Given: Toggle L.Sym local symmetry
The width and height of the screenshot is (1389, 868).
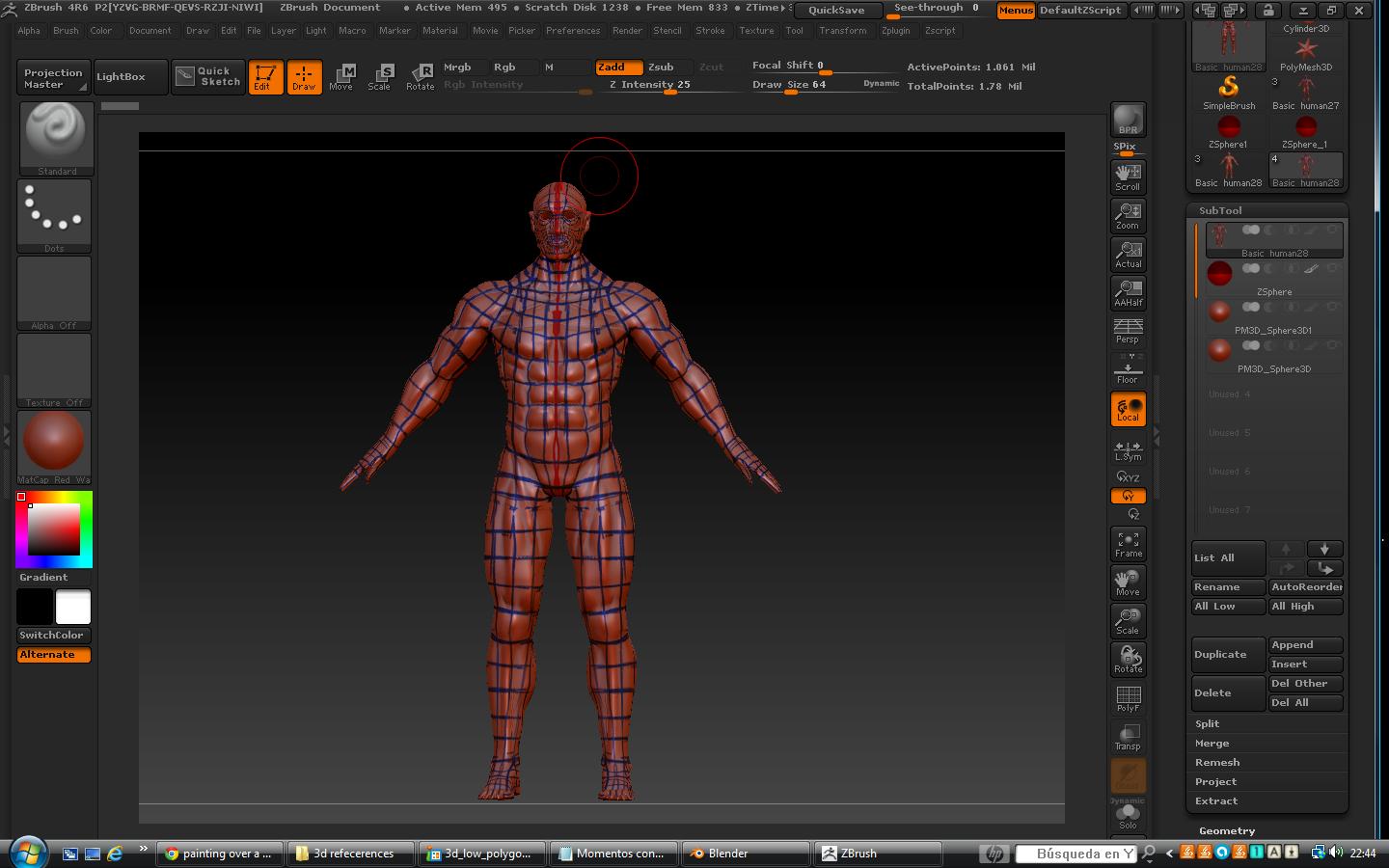Looking at the screenshot, I should tap(1128, 450).
